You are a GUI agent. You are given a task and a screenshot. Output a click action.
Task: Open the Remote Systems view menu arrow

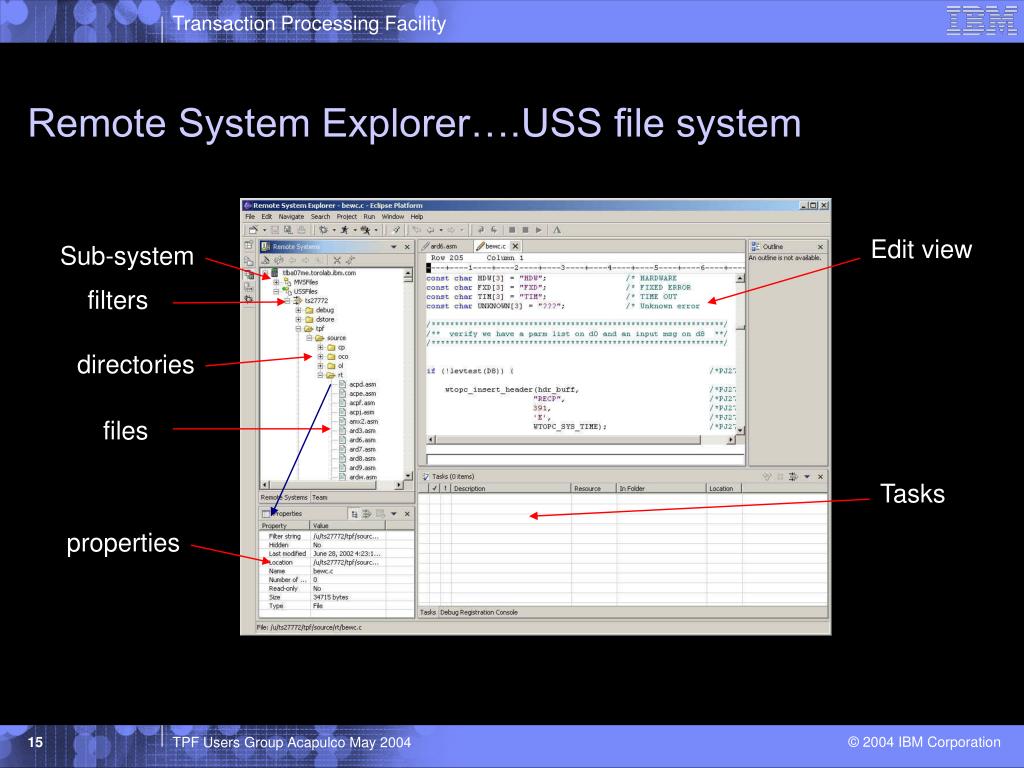click(394, 247)
